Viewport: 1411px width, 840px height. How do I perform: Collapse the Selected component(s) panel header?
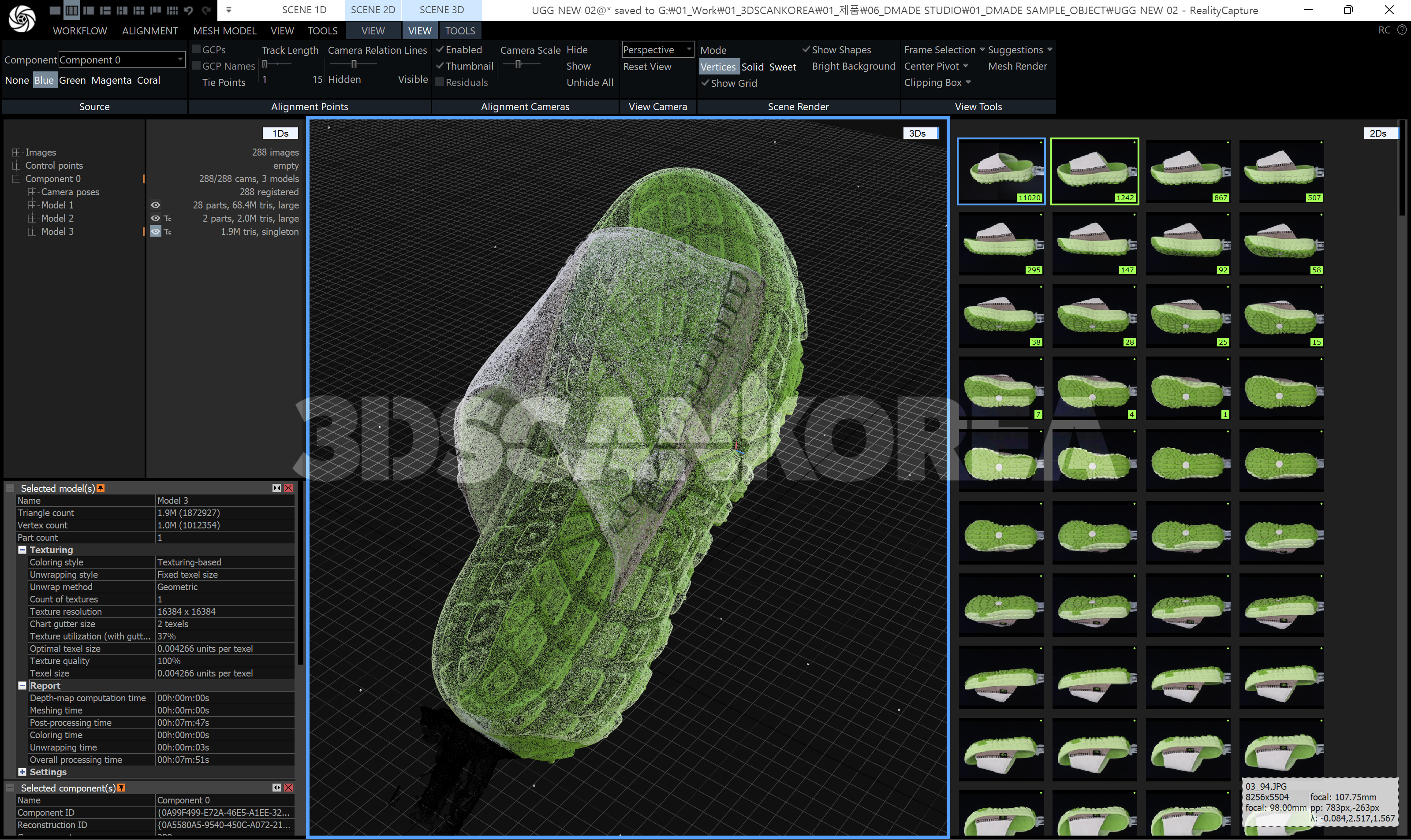click(x=10, y=788)
